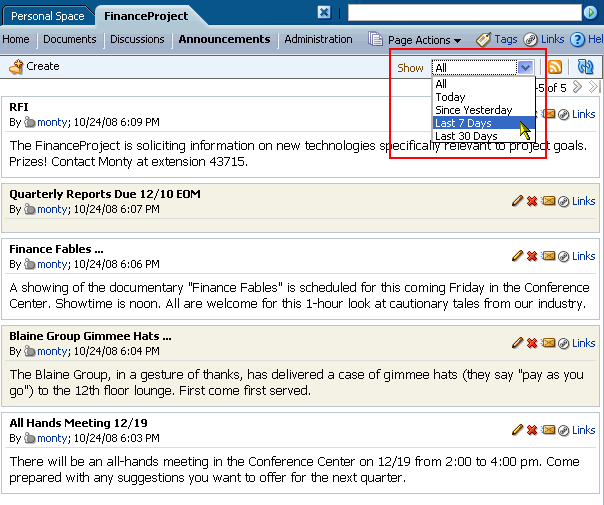Delete the Quarterly Reports Due announcement
604x505 pixels.
coord(532,201)
